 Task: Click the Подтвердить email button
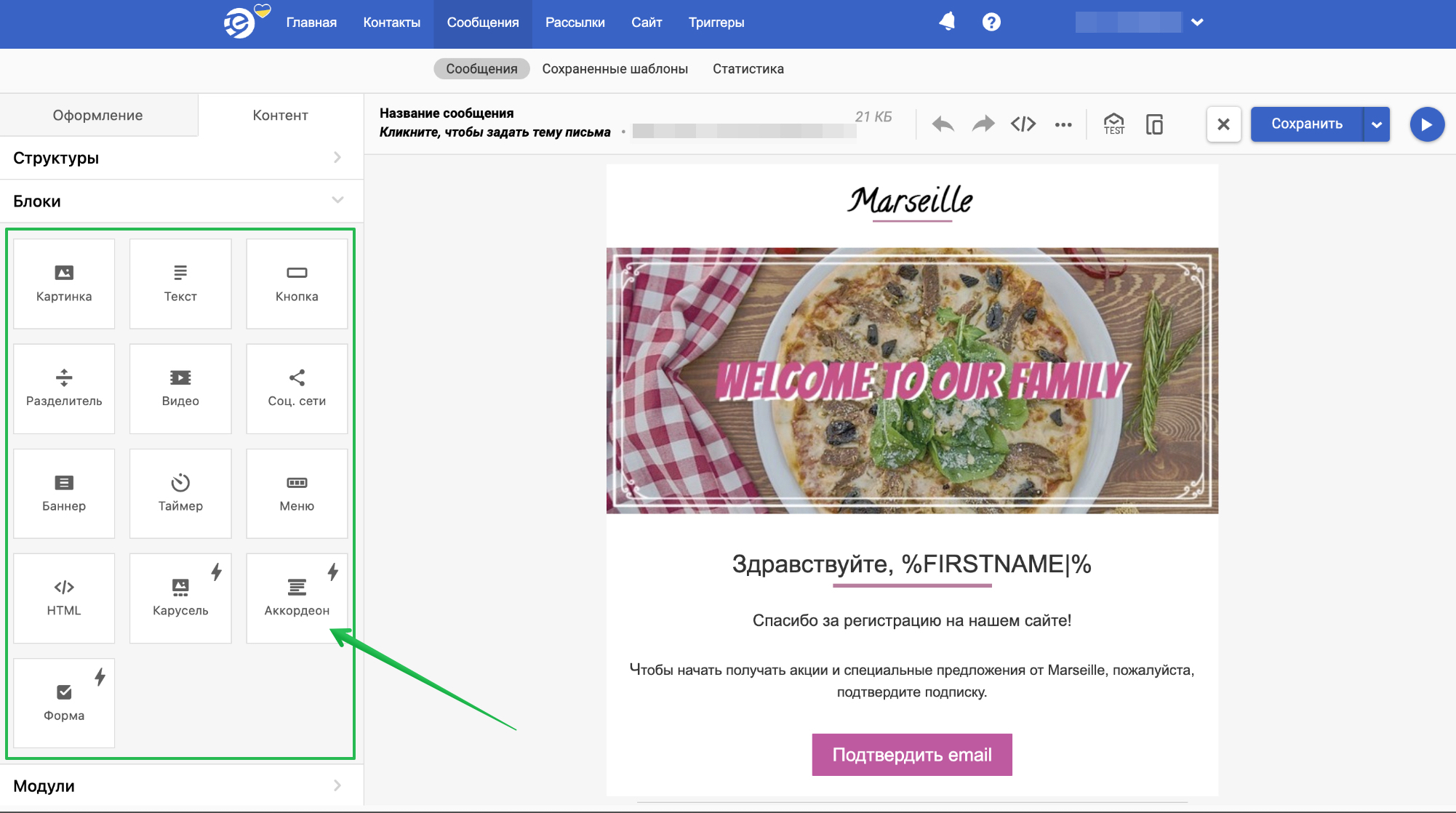click(912, 755)
